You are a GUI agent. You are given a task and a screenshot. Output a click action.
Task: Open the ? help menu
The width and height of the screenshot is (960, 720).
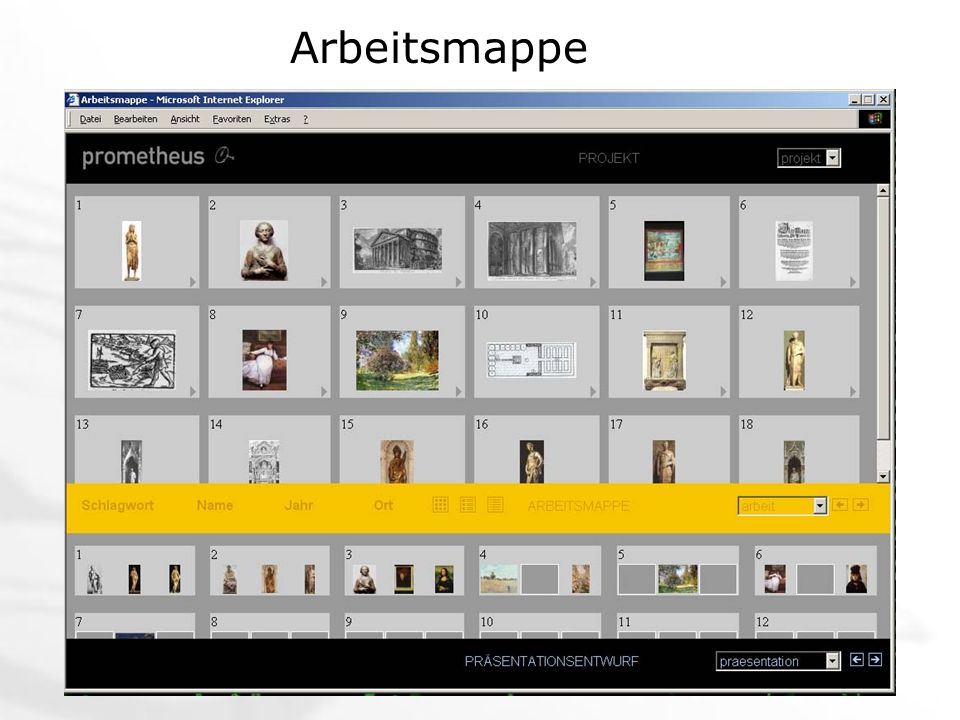click(306, 119)
